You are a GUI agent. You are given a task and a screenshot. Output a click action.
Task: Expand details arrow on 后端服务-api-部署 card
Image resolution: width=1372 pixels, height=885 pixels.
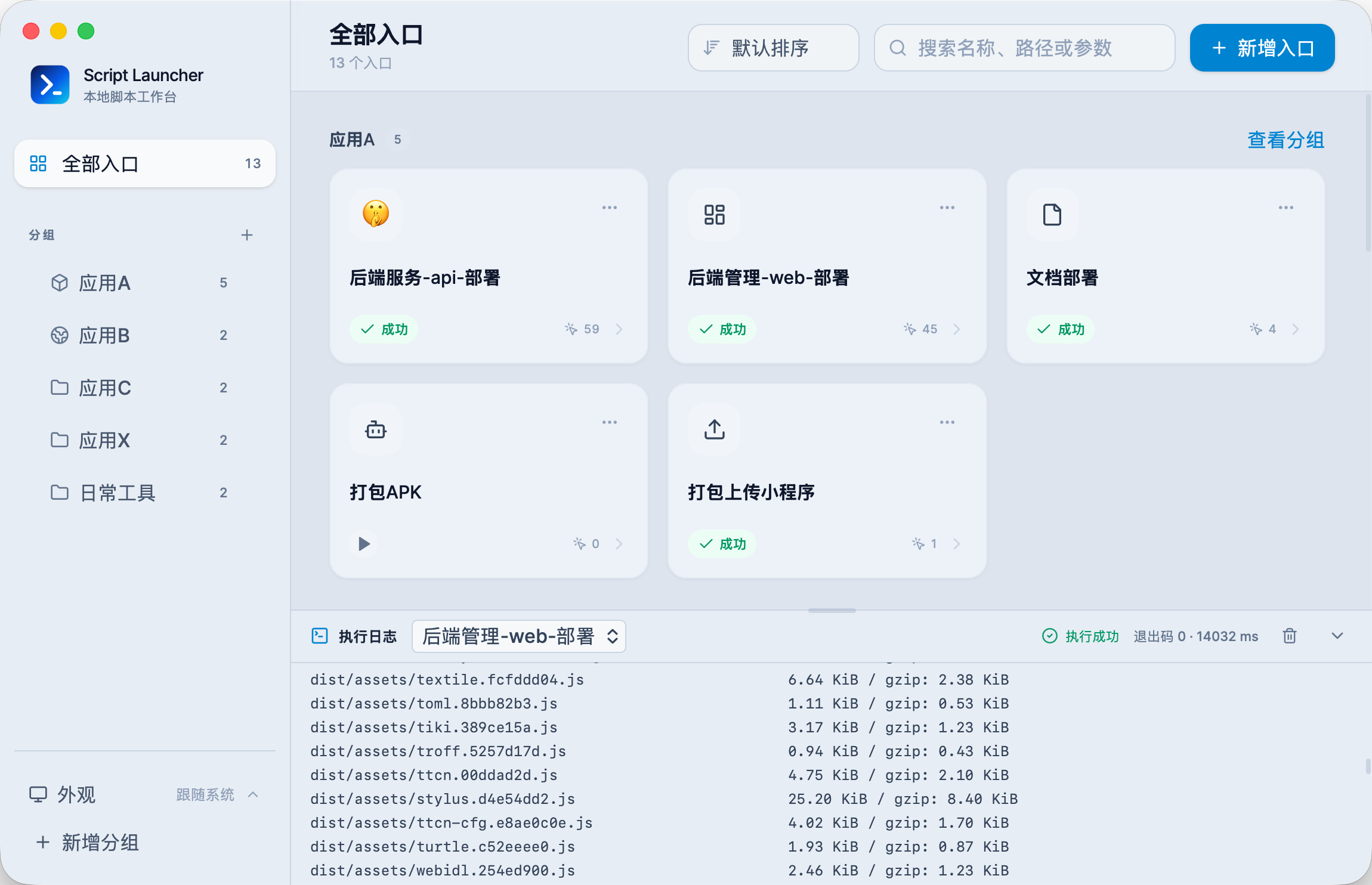point(619,329)
